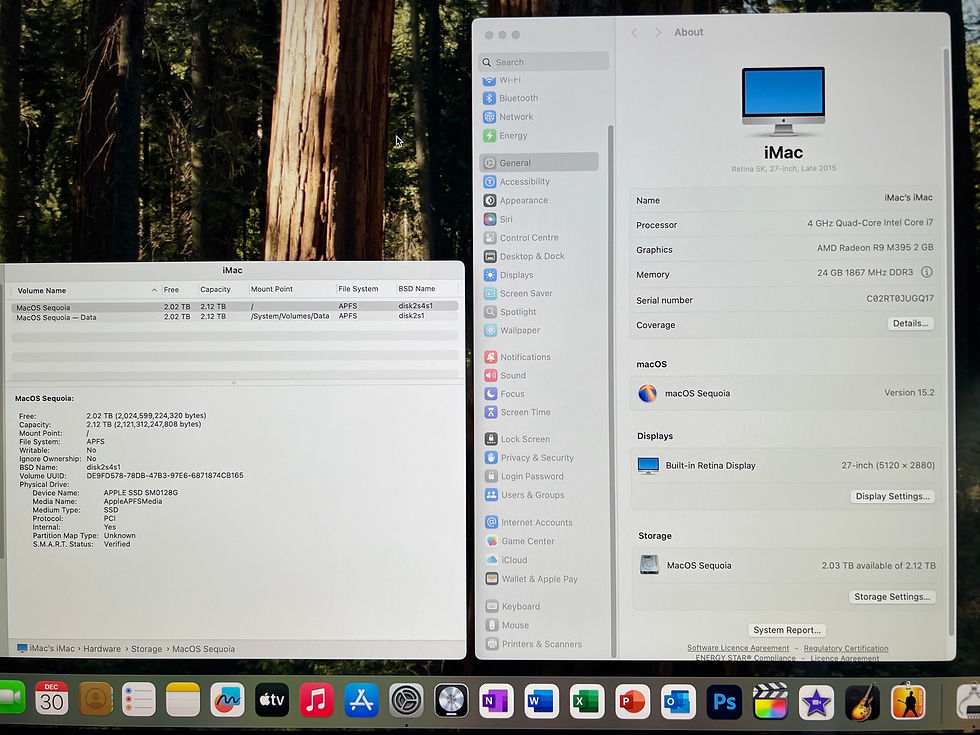Open Microsoft Outlook in Dock
Viewport: 980px width, 735px height.
(678, 701)
